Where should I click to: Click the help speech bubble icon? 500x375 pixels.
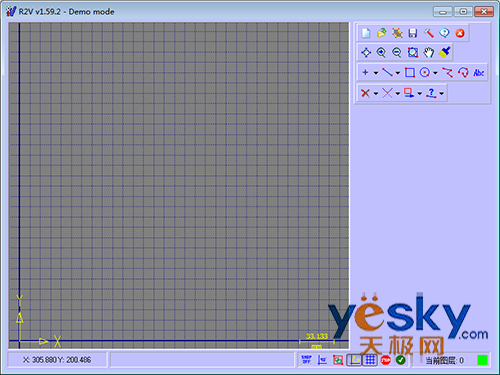click(444, 33)
